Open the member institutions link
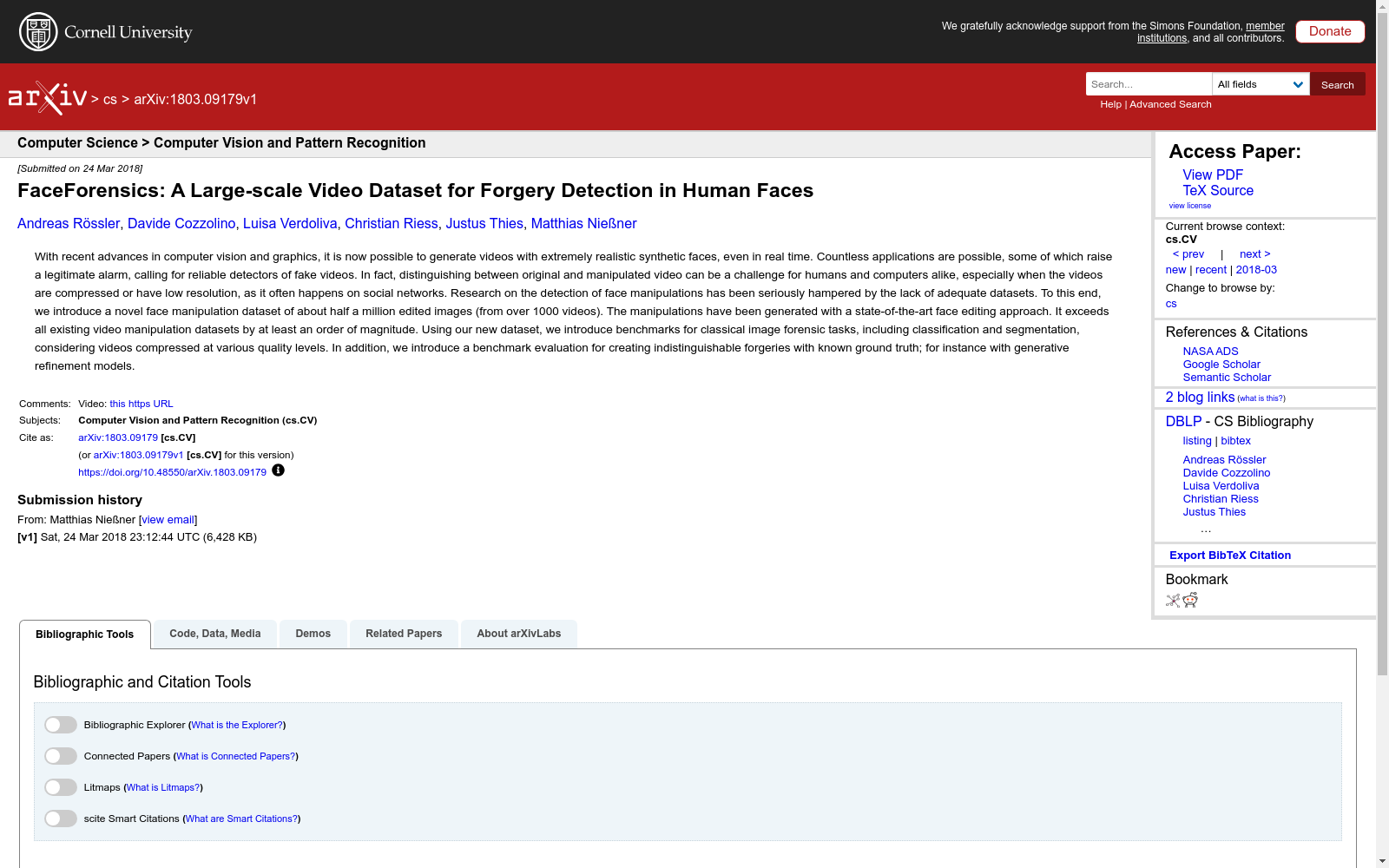Image resolution: width=1389 pixels, height=868 pixels. pyautogui.click(x=1211, y=32)
